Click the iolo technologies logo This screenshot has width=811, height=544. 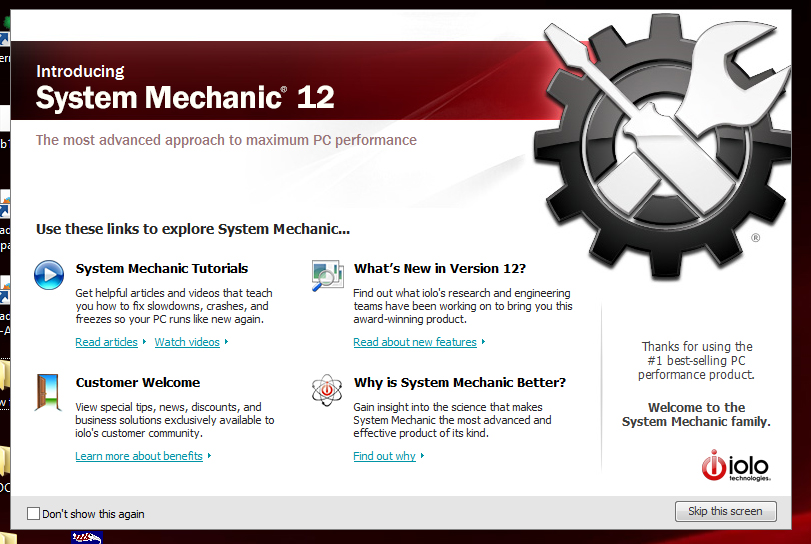[x=736, y=465]
